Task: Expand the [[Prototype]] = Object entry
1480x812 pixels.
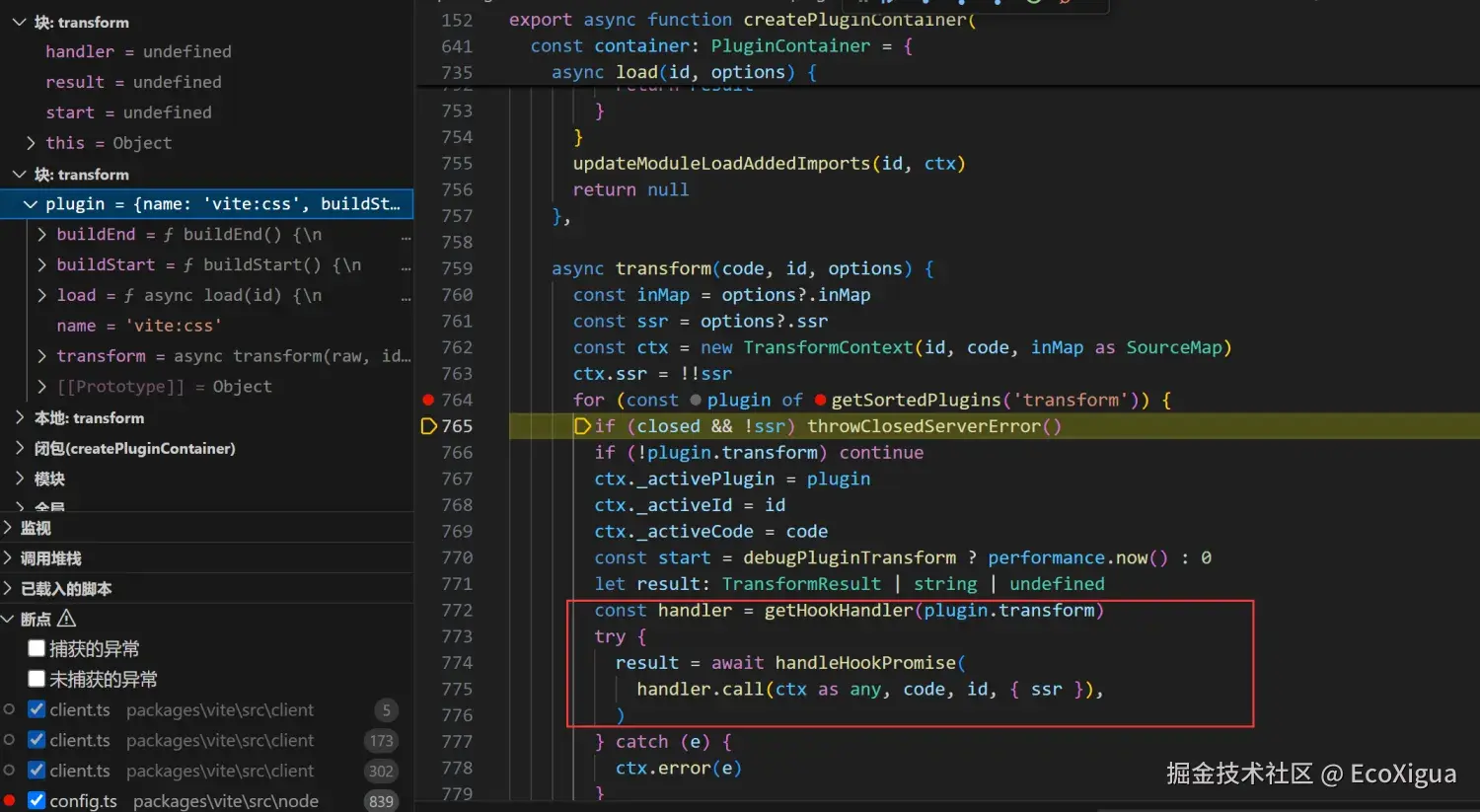Action: pos(41,387)
